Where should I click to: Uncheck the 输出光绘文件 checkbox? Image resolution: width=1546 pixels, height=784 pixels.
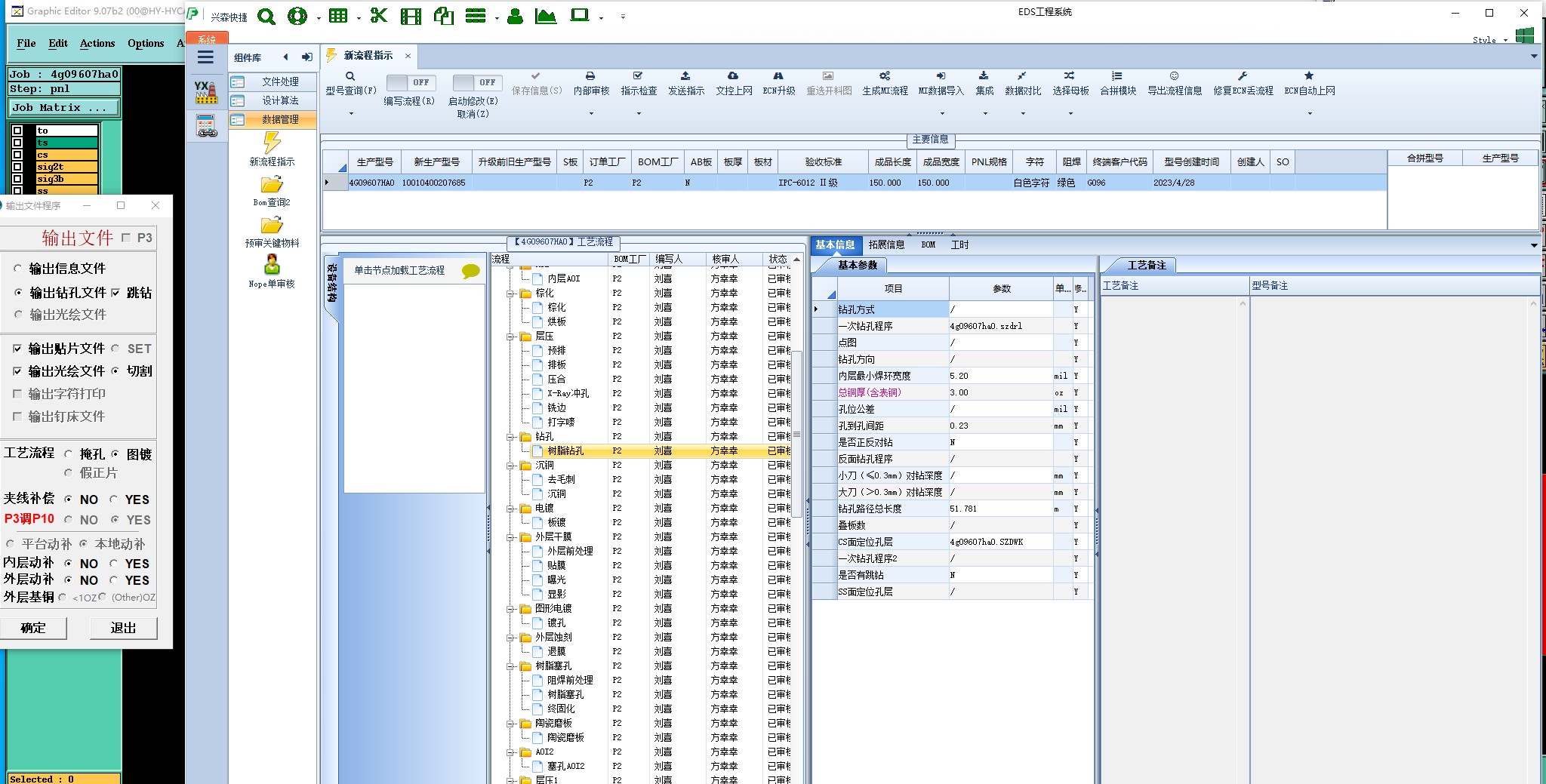pos(17,371)
